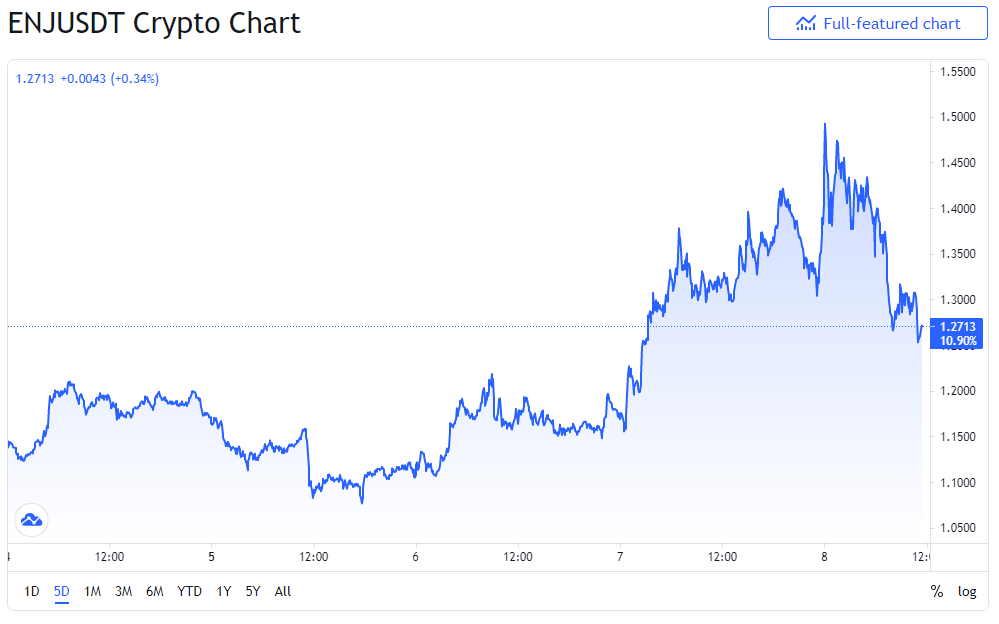Choose the YTD time range
Viewport: 999px width, 624px height.
coord(189,591)
